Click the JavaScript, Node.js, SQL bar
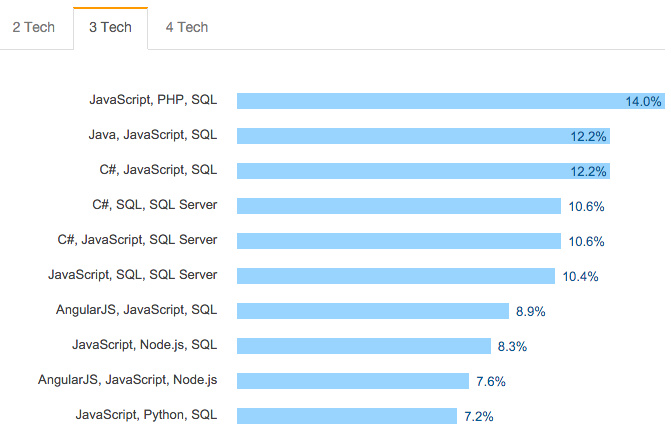The image size is (671, 445). pos(364,346)
